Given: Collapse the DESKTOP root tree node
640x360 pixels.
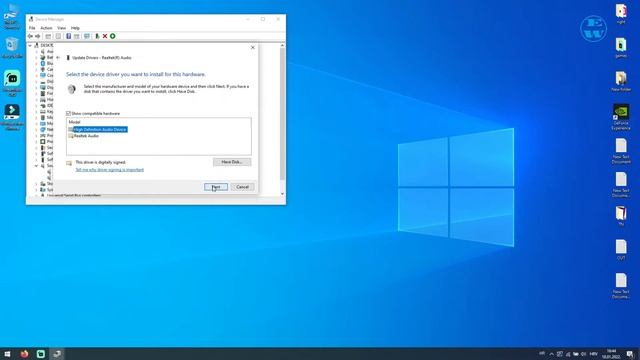Looking at the screenshot, I should click(30, 46).
